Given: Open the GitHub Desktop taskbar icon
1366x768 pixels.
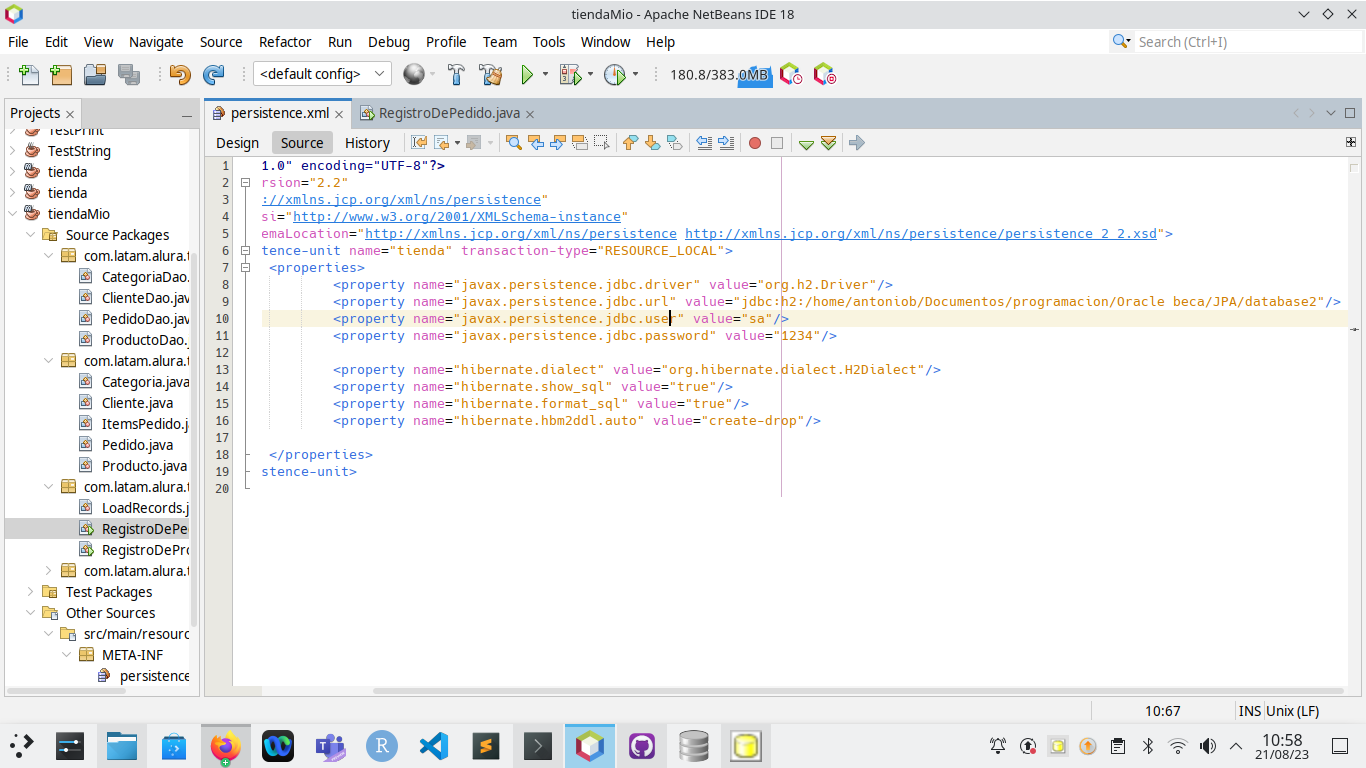Looking at the screenshot, I should tap(642, 746).
